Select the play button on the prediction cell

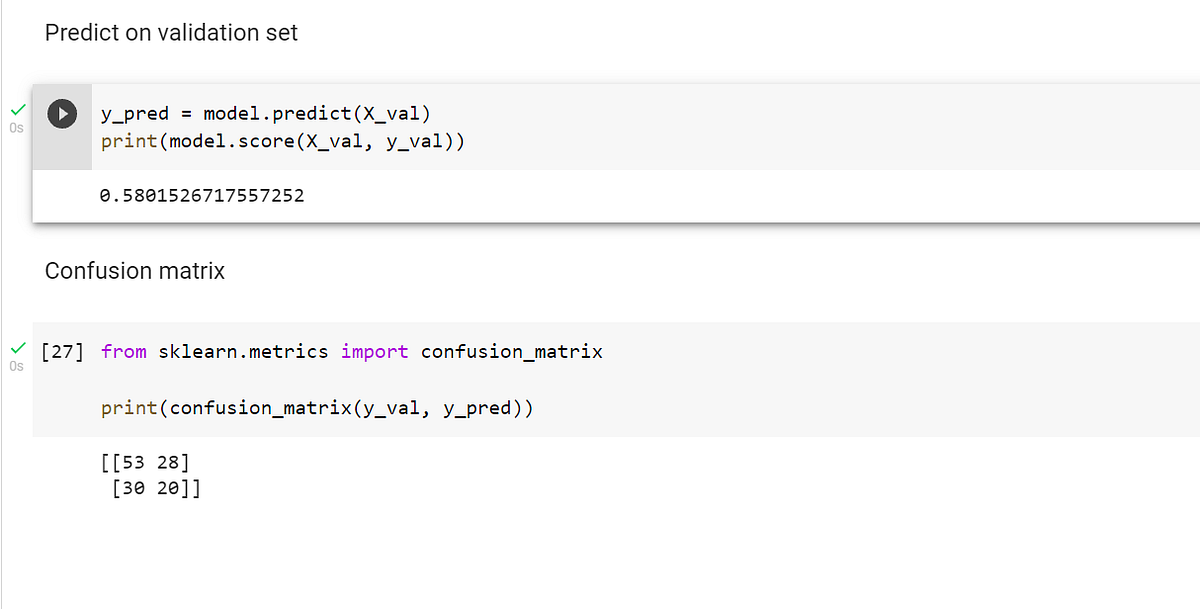pos(61,113)
